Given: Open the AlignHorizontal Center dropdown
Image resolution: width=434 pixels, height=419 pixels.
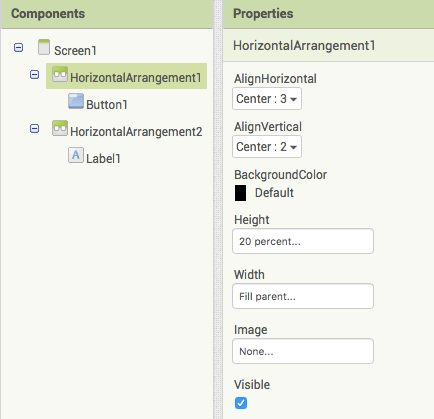Looking at the screenshot, I should [267, 99].
